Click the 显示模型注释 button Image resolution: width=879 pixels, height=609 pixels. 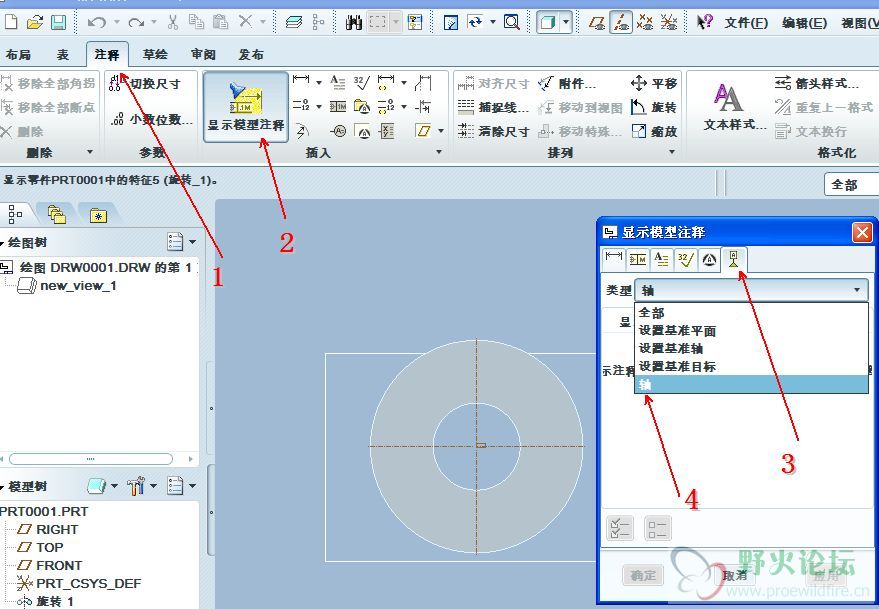click(x=246, y=107)
